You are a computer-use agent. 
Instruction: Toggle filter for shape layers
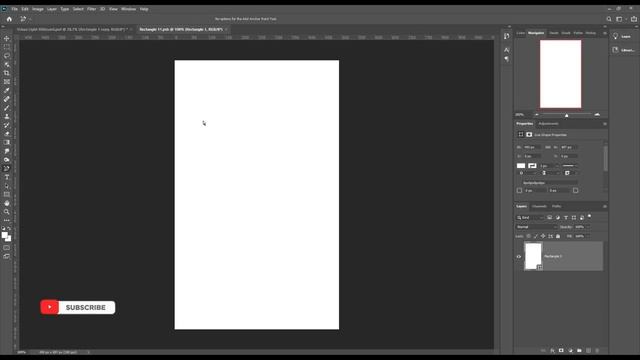pyautogui.click(x=574, y=218)
